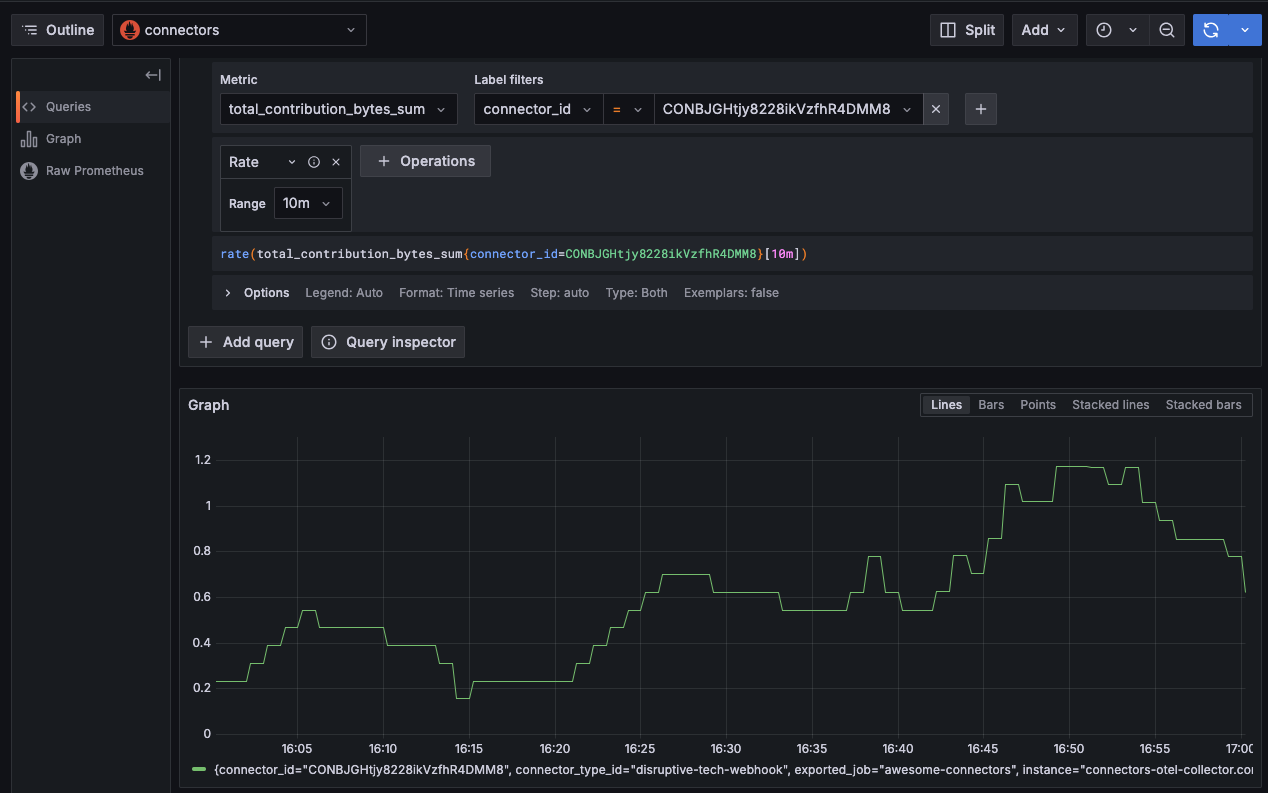1268x793 pixels.
Task: Click the Split view button
Action: [x=967, y=30]
